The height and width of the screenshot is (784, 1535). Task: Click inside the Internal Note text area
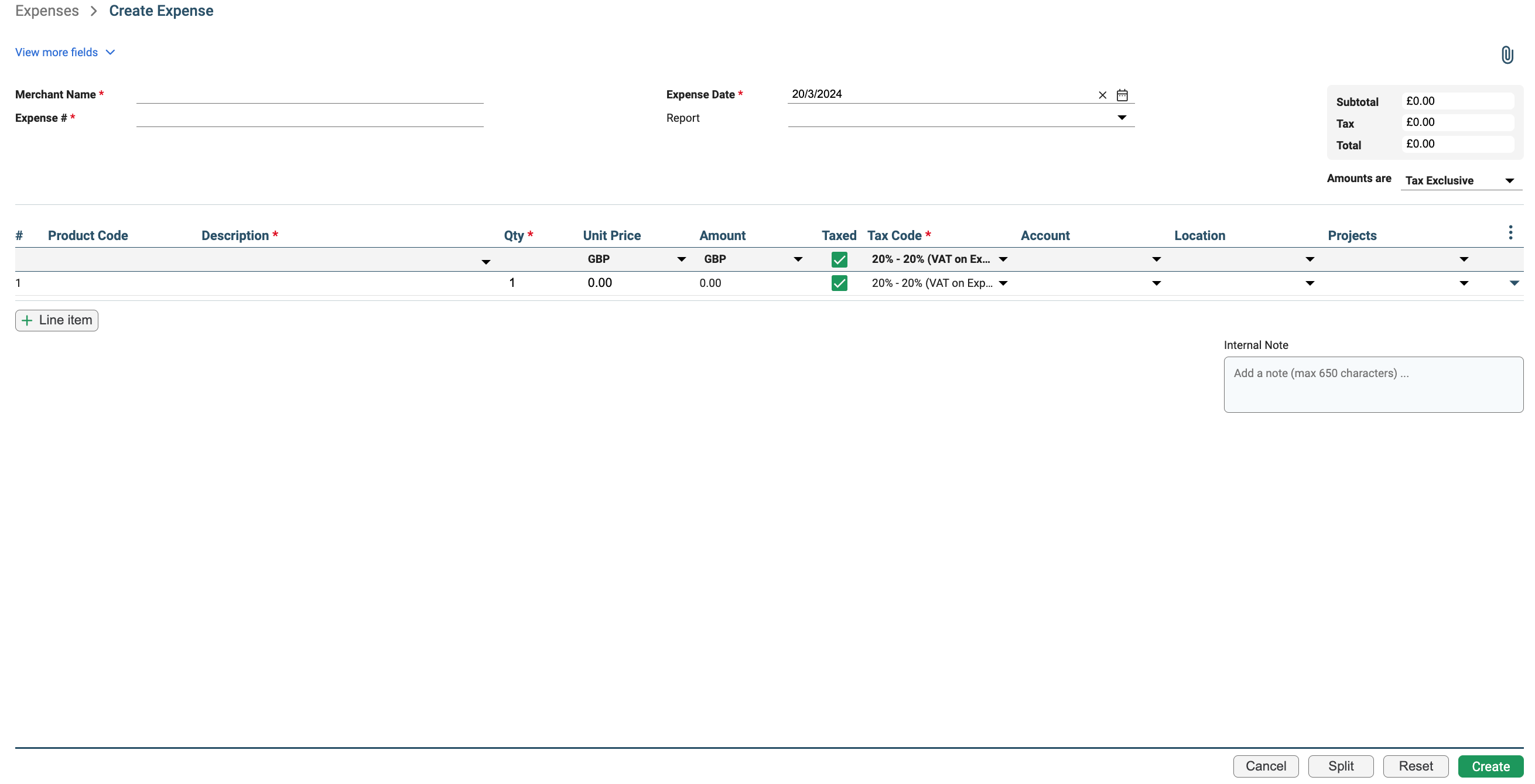click(x=1373, y=384)
